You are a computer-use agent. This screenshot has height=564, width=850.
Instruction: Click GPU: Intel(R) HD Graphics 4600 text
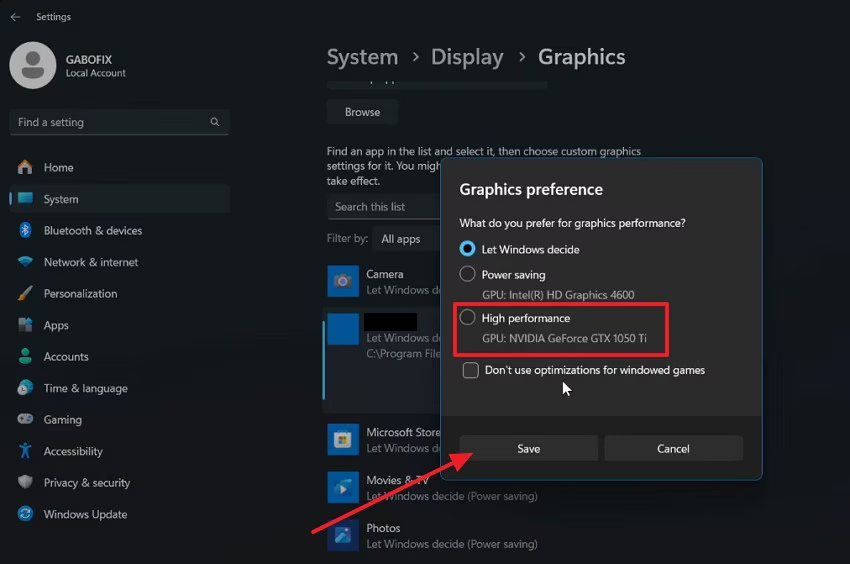tap(558, 294)
